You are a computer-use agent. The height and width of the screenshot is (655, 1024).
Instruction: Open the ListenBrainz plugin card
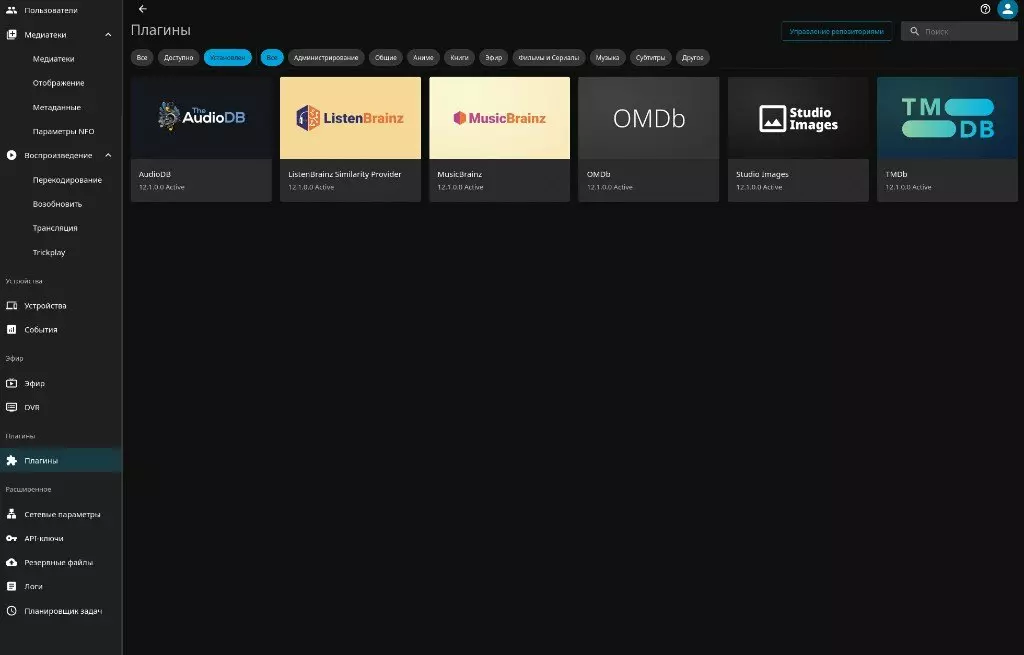pyautogui.click(x=350, y=139)
